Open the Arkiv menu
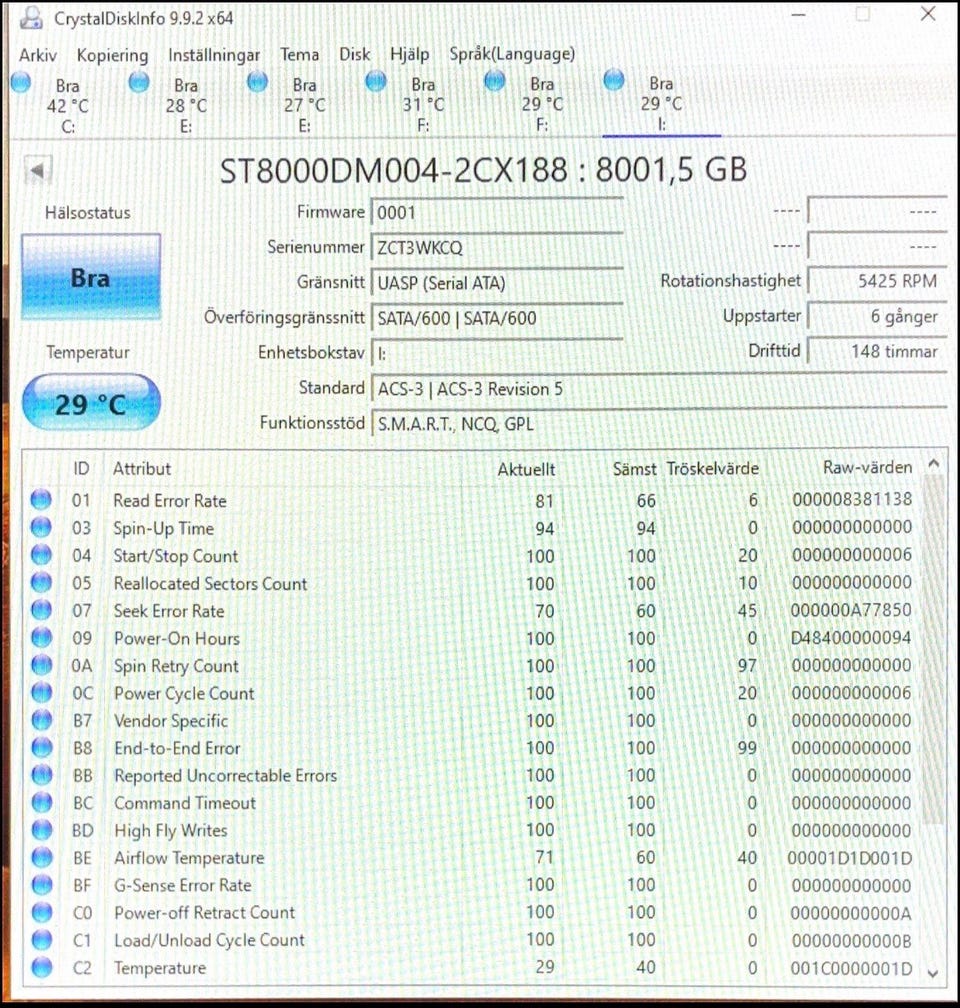 point(37,55)
